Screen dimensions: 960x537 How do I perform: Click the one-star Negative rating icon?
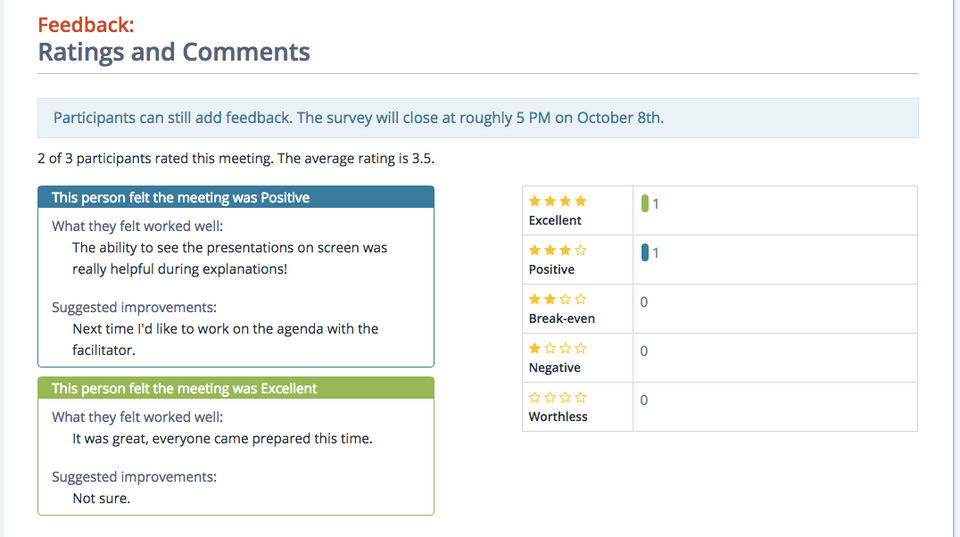(558, 348)
